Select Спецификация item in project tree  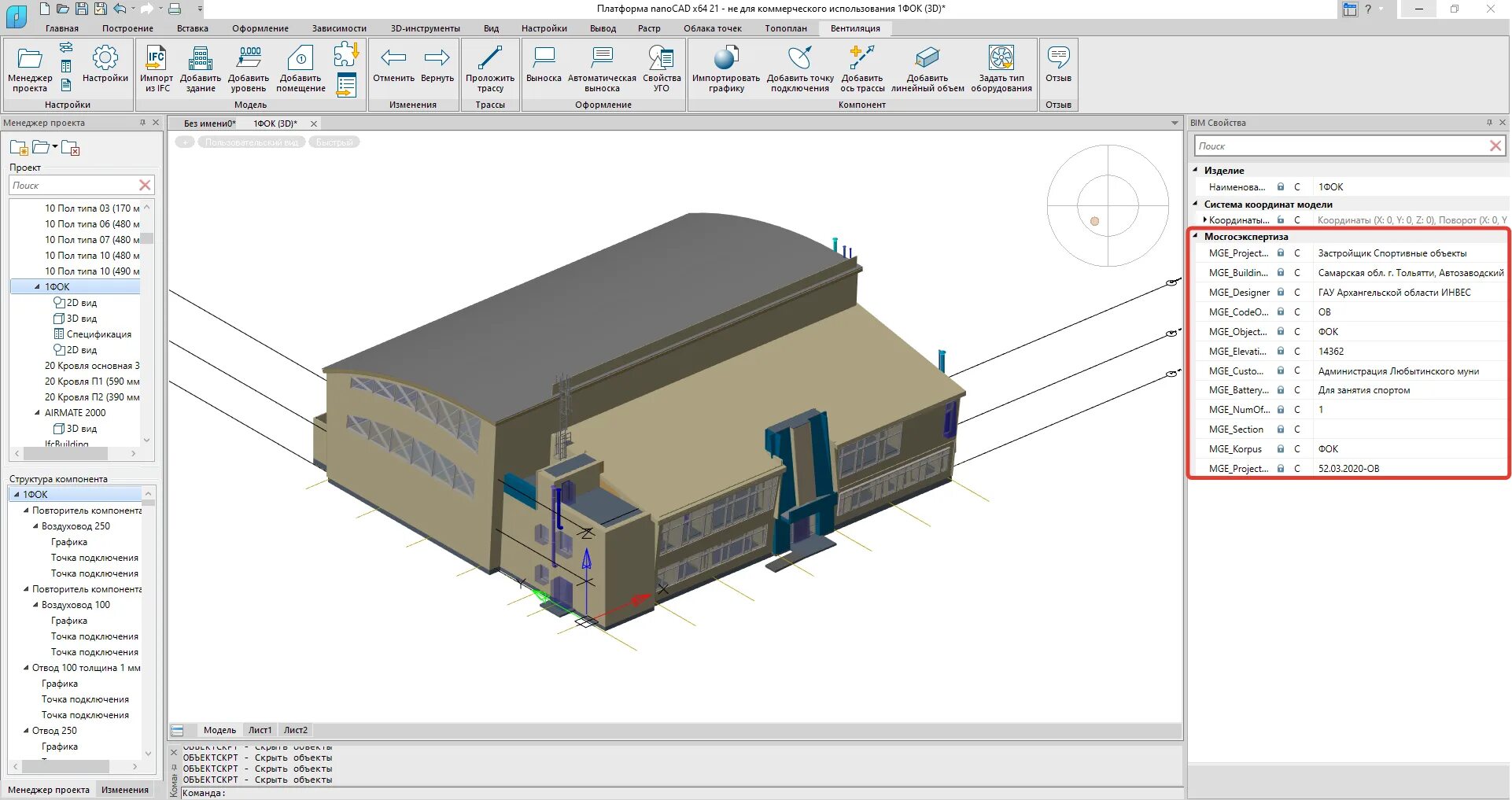click(98, 334)
